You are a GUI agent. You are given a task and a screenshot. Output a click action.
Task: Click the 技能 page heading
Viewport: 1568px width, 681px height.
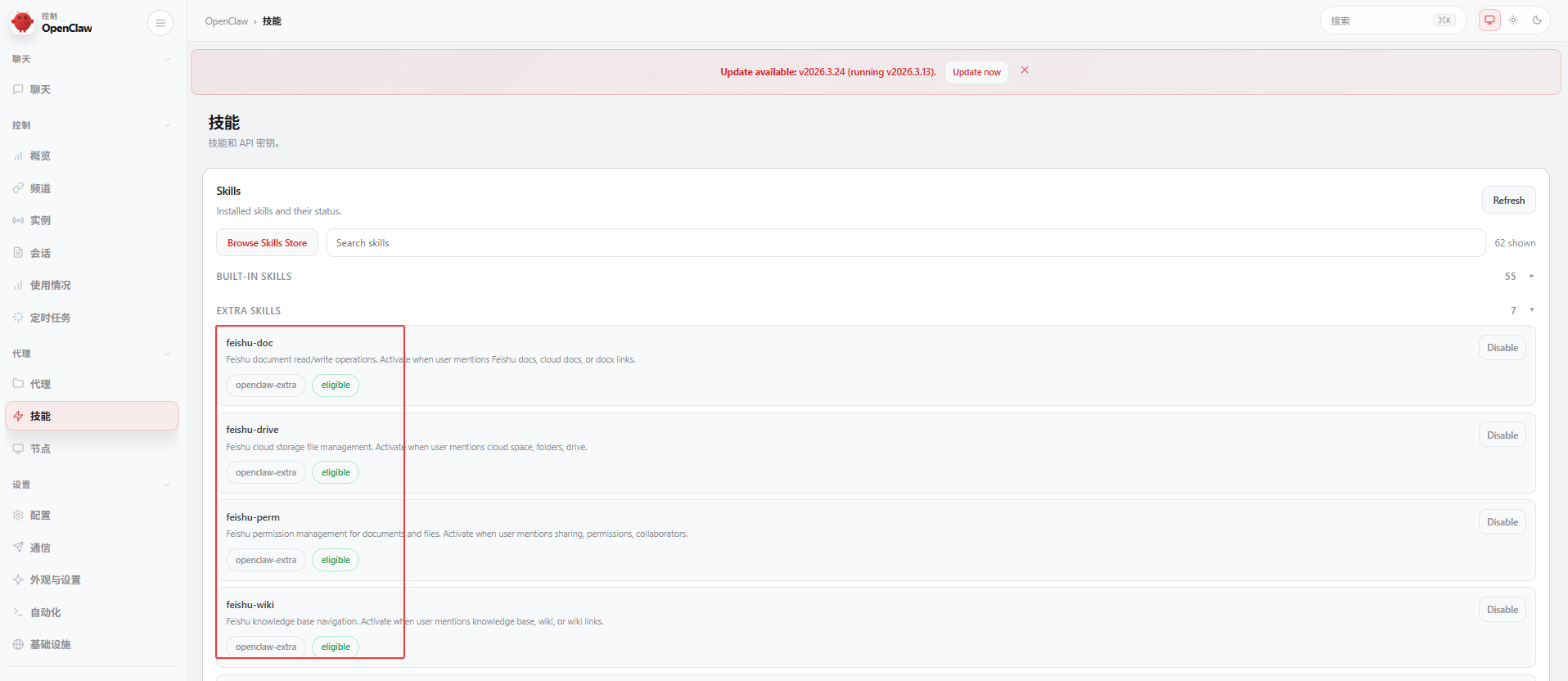pos(224,123)
